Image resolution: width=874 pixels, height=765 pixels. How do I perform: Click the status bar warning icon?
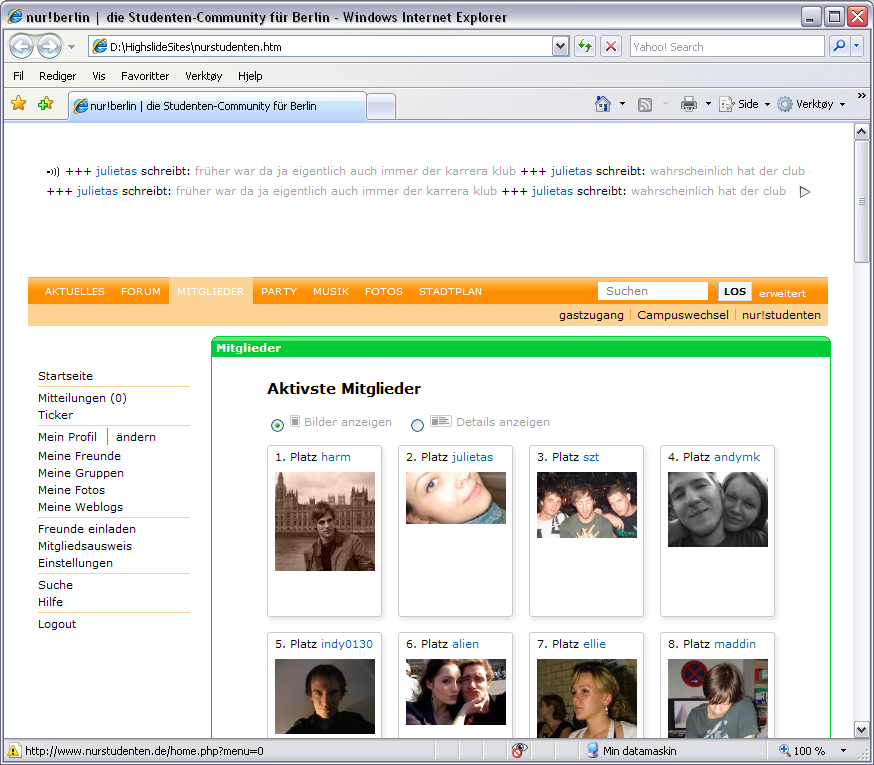tap(13, 751)
